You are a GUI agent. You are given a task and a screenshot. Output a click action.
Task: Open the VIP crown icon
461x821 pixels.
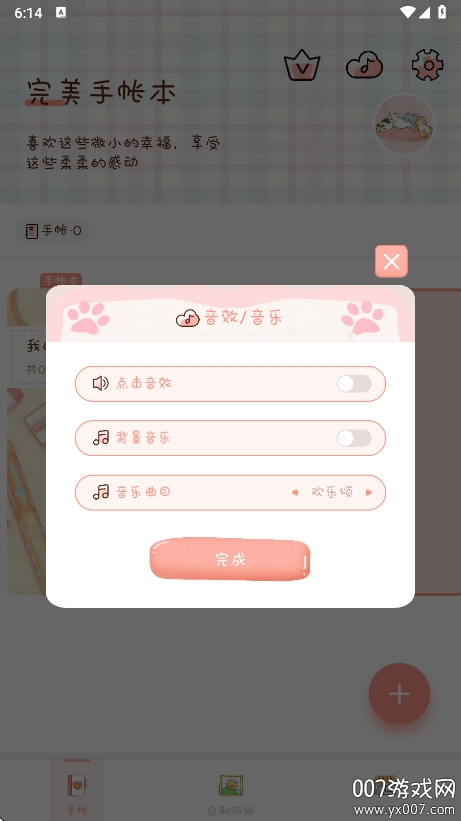click(302, 65)
